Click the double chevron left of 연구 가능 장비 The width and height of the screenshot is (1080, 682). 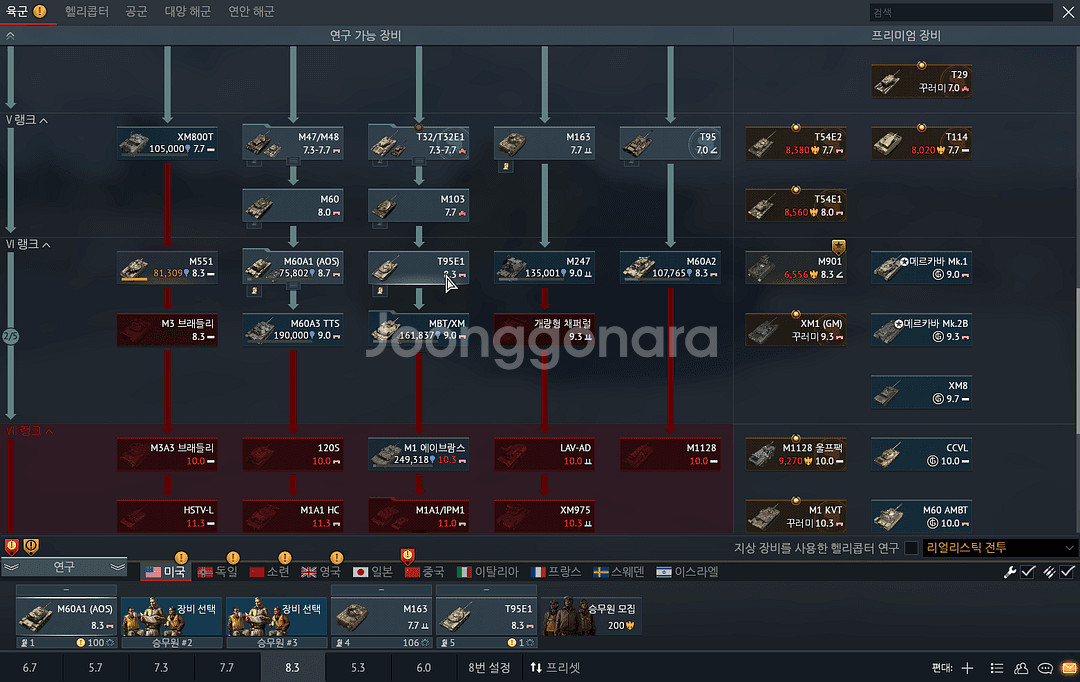click(10, 35)
